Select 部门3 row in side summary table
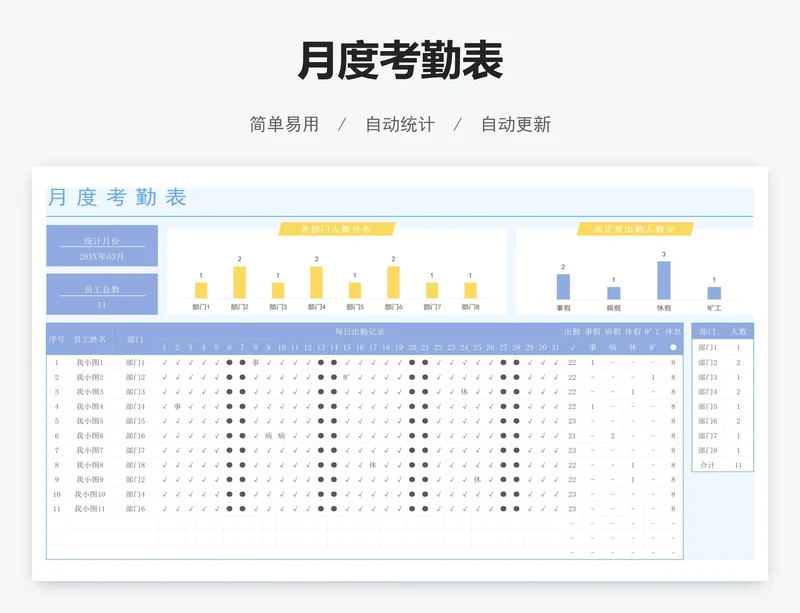800x613 pixels. (722, 377)
